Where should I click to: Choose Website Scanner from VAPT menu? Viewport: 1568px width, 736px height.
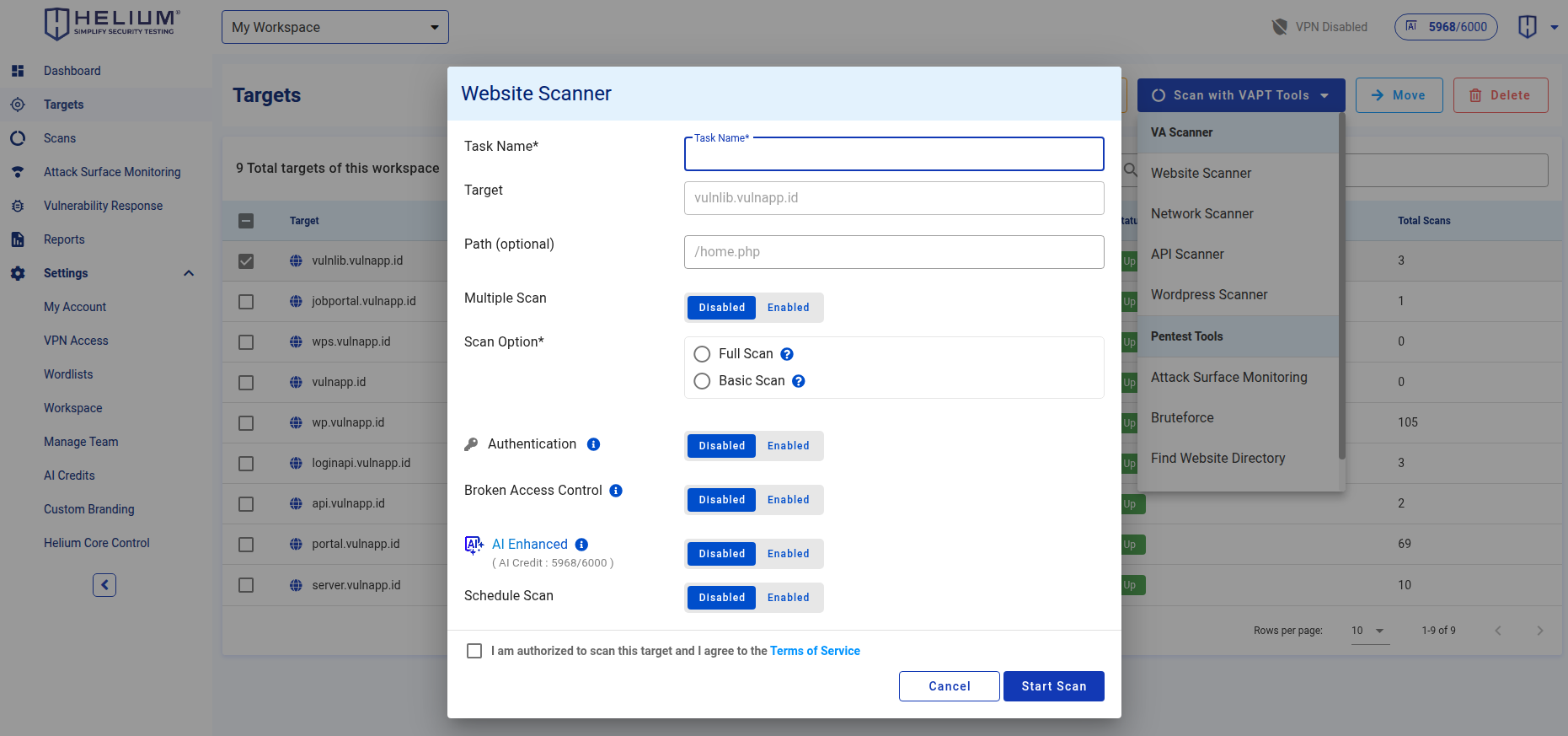(x=1239, y=173)
